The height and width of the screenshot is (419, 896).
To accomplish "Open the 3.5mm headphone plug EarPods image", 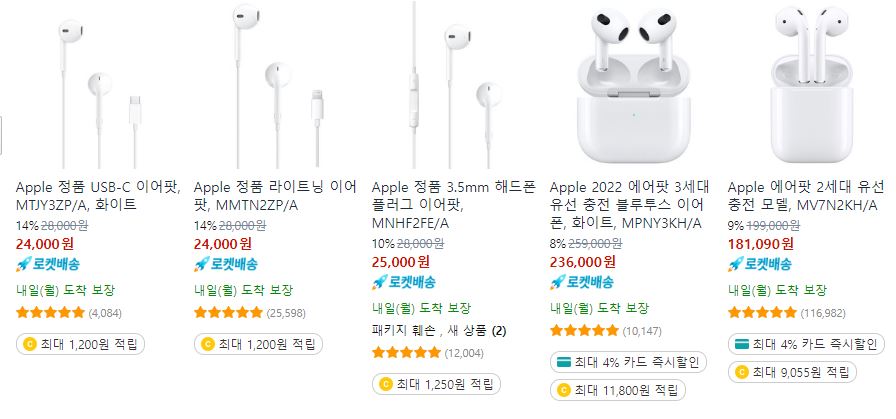I will 454,86.
